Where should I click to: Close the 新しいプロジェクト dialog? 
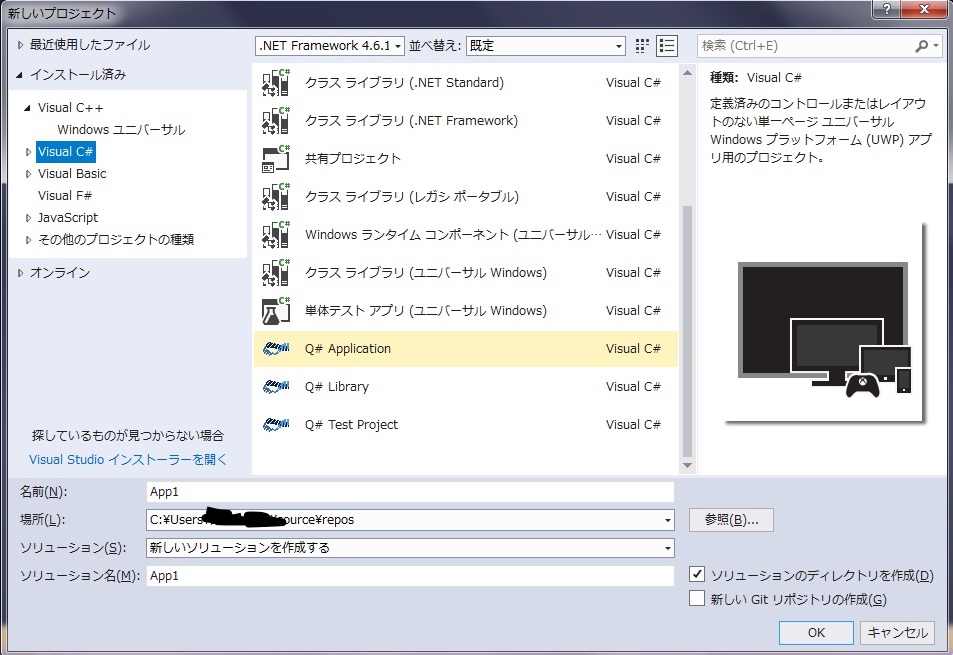924,9
